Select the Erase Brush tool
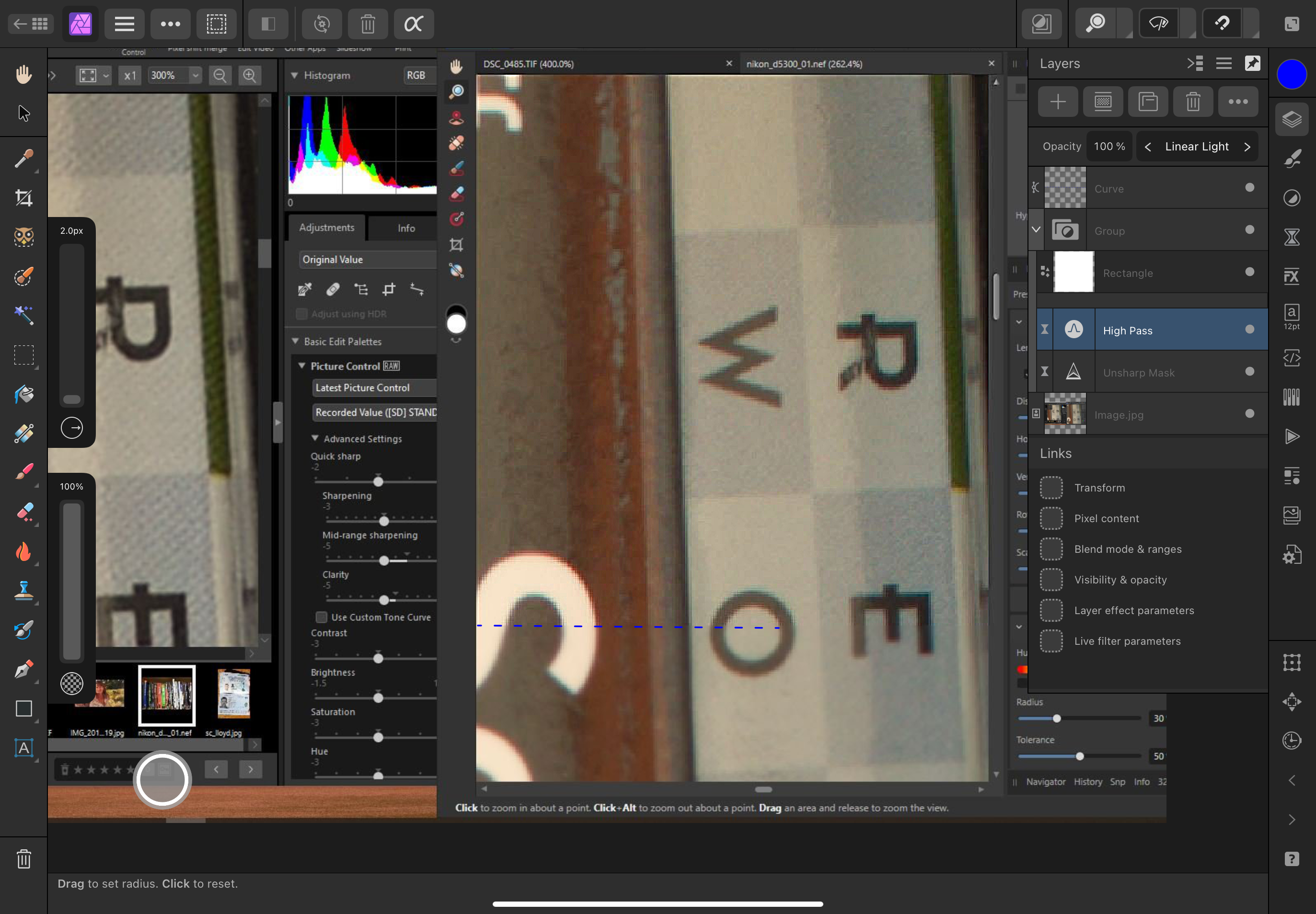 [23, 512]
